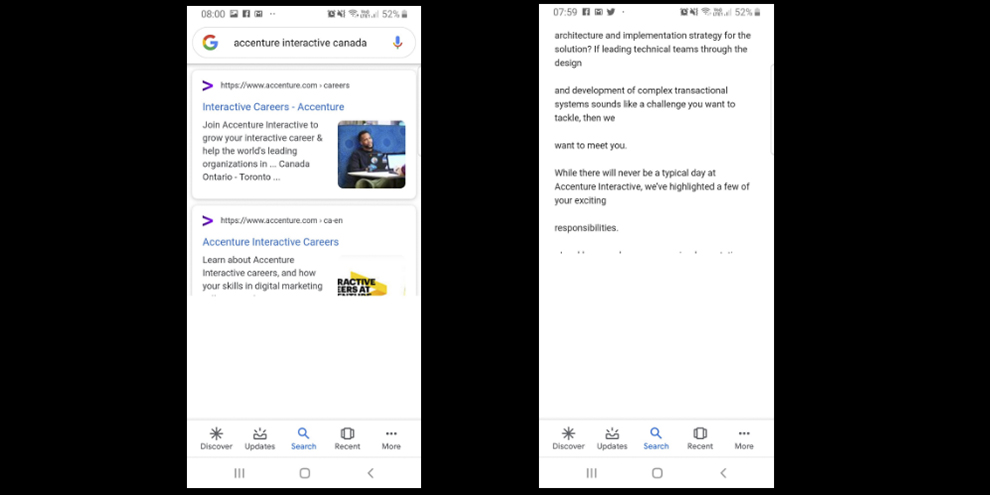Open the 'Interactive Careers - Accenture' link
990x495 pixels.
[x=273, y=107]
